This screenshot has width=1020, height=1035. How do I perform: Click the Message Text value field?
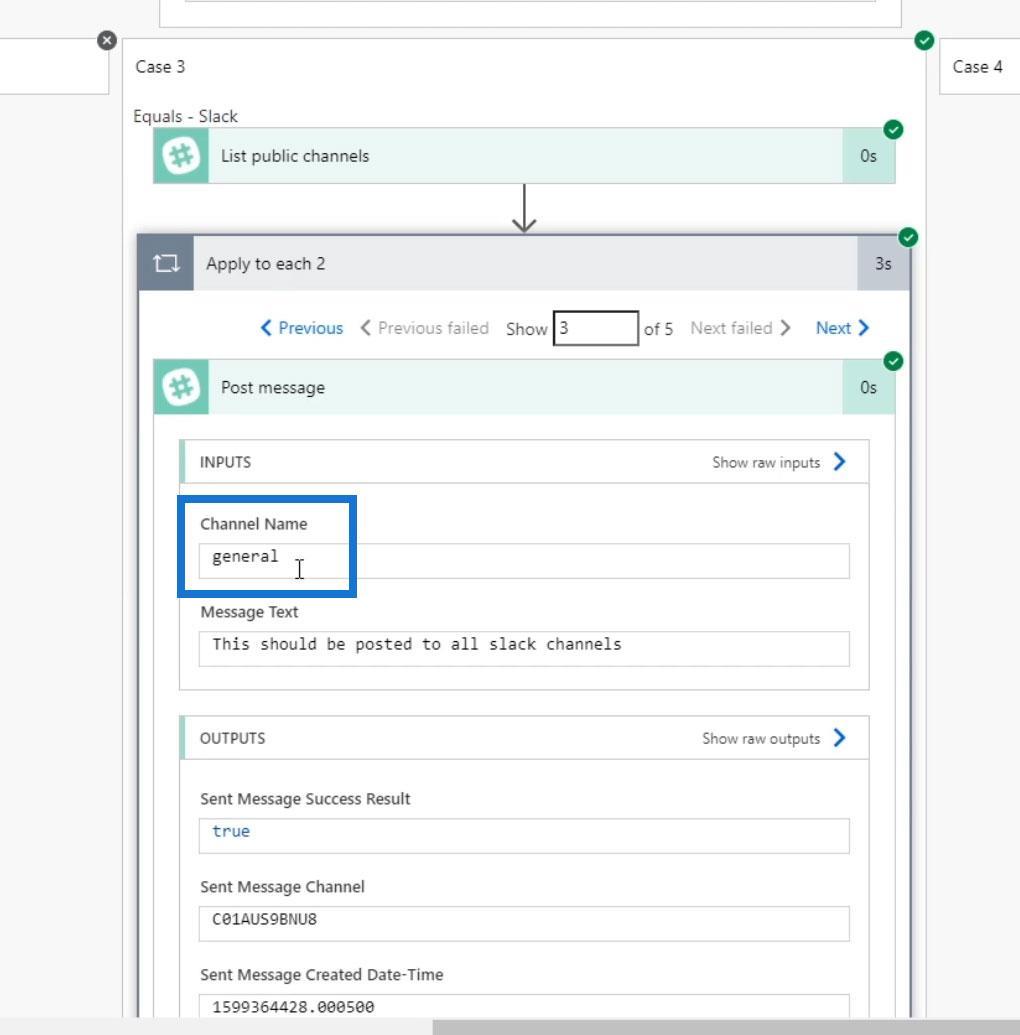[524, 649]
